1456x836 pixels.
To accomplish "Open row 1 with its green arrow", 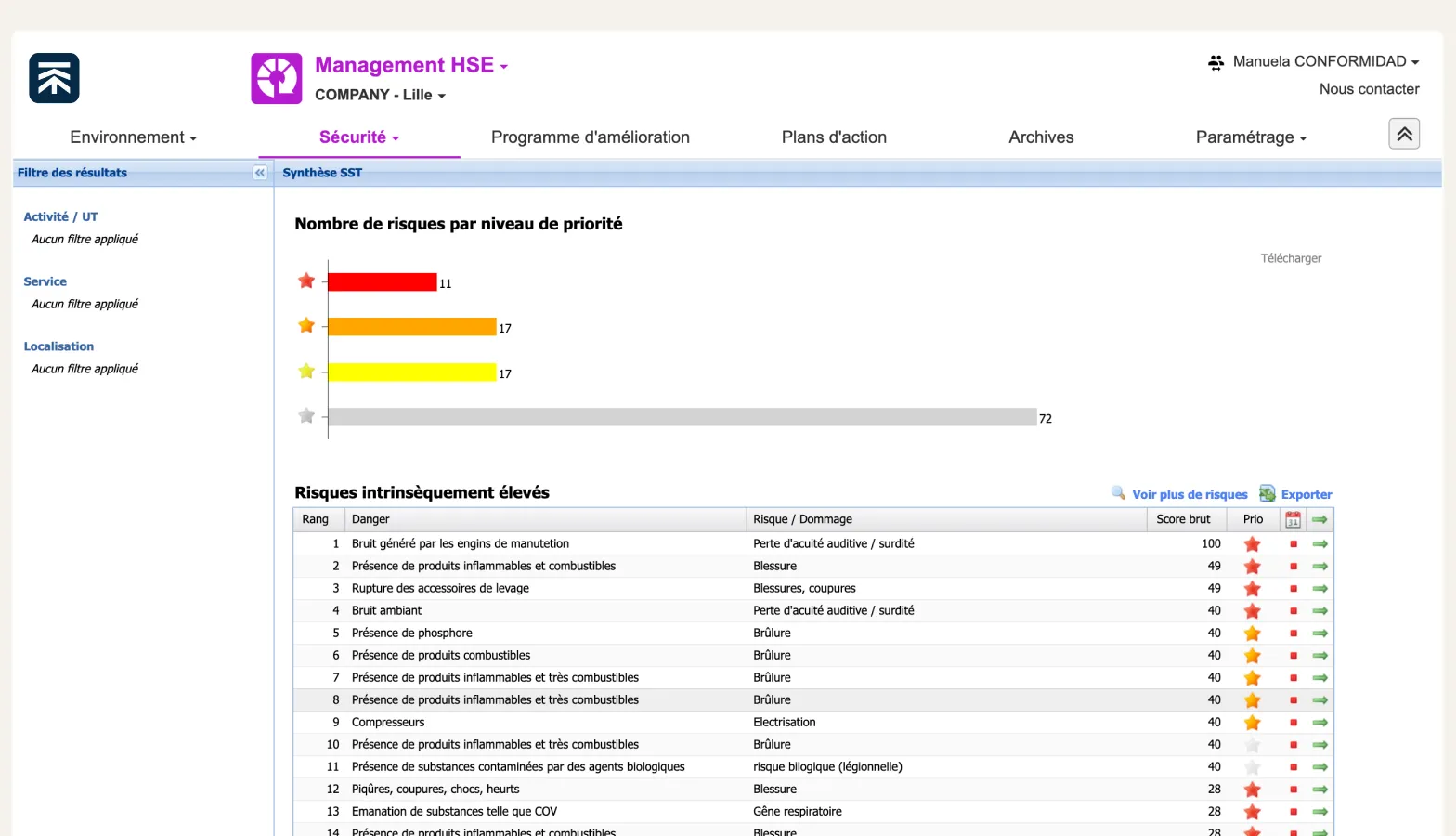I will [1319, 544].
